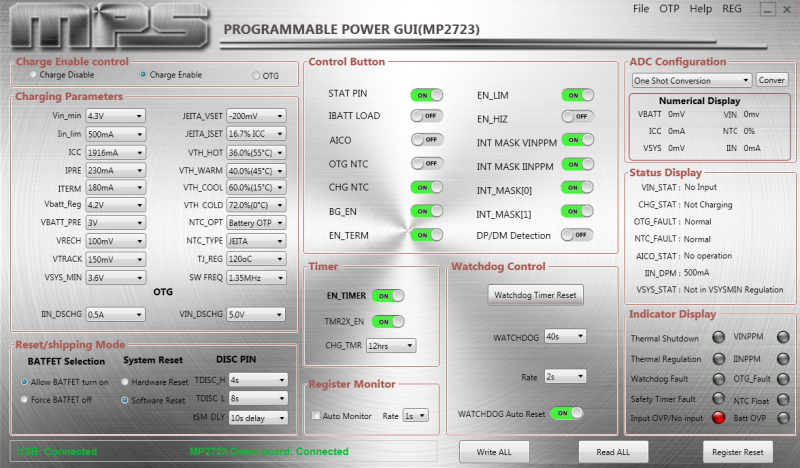Screen dimensions: 800x468
Task: Click the Thermal Shutdown indicator light
Action: click(718, 337)
